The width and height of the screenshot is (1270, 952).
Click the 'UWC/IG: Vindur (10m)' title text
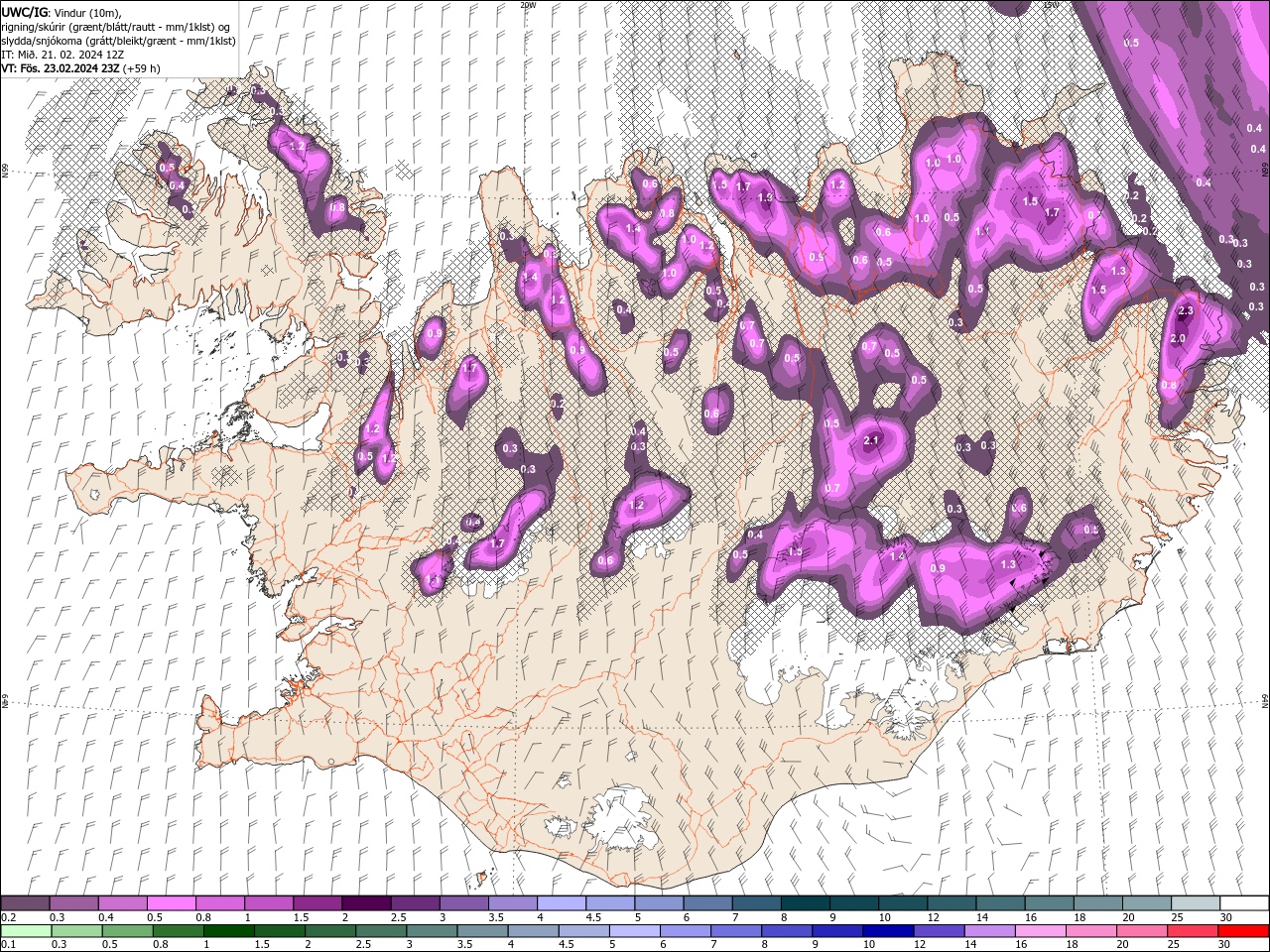pos(62,12)
